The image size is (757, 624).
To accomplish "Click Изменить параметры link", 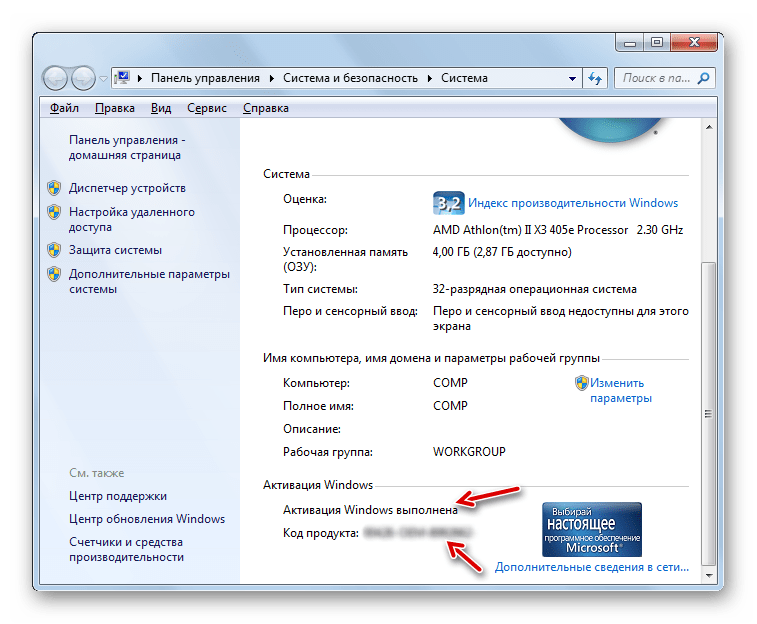I will pos(621,390).
